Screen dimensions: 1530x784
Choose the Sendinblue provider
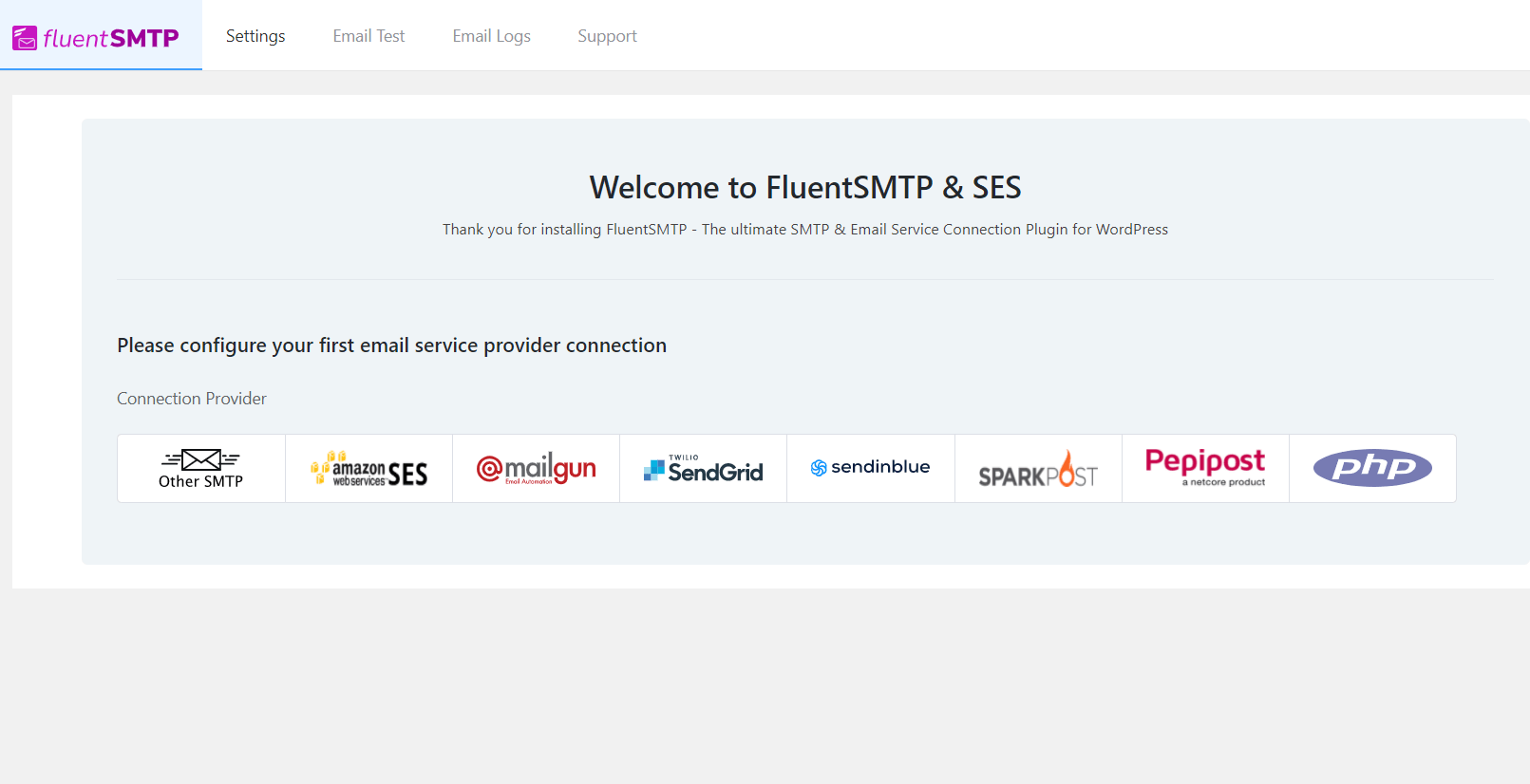pos(871,468)
